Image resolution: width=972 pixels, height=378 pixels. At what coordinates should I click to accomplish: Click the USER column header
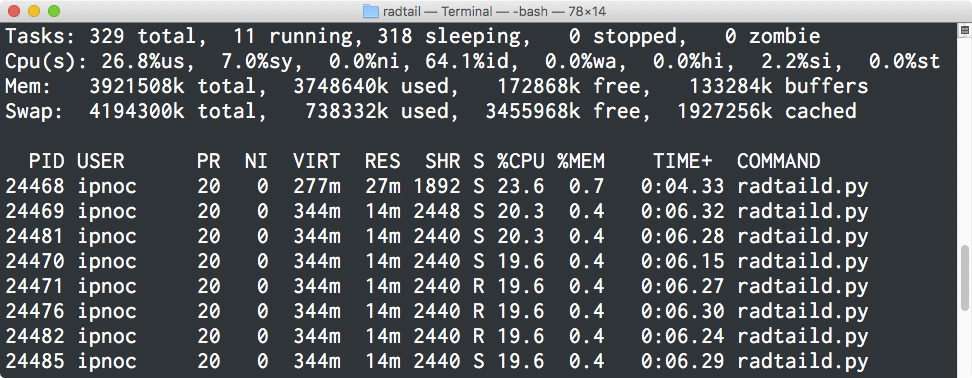click(100, 161)
